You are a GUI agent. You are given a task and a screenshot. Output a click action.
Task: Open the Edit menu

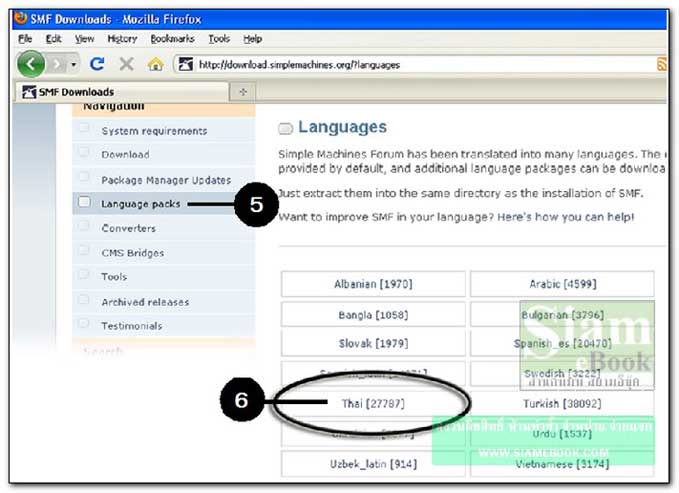pyautogui.click(x=53, y=39)
